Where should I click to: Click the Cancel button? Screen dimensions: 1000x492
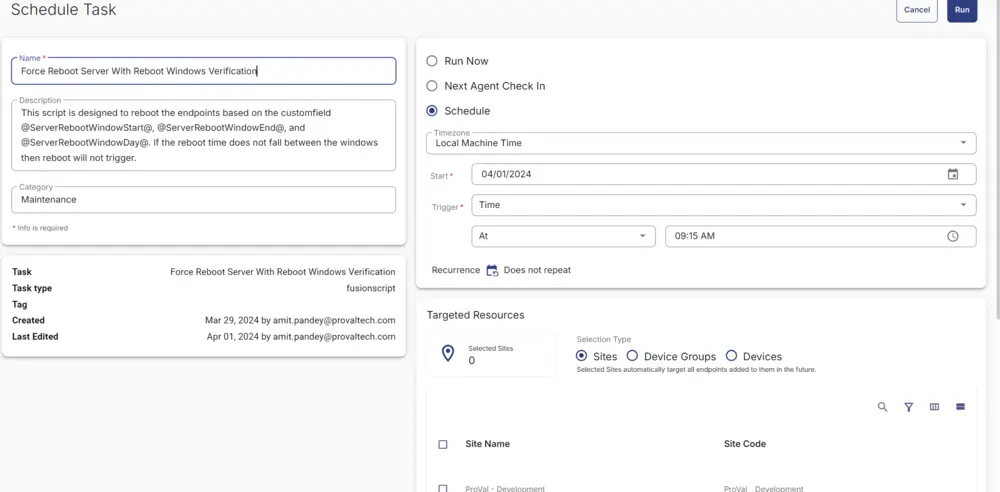pos(916,10)
